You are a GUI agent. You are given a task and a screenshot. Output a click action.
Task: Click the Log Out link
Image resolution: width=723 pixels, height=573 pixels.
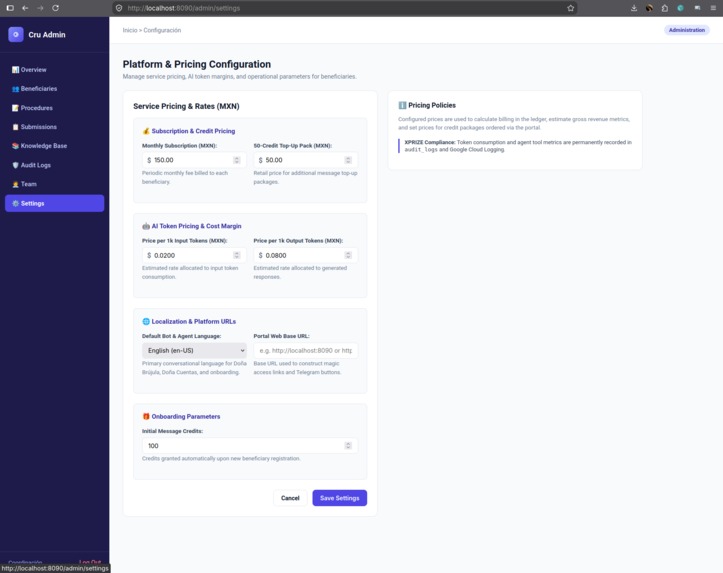tap(90, 562)
